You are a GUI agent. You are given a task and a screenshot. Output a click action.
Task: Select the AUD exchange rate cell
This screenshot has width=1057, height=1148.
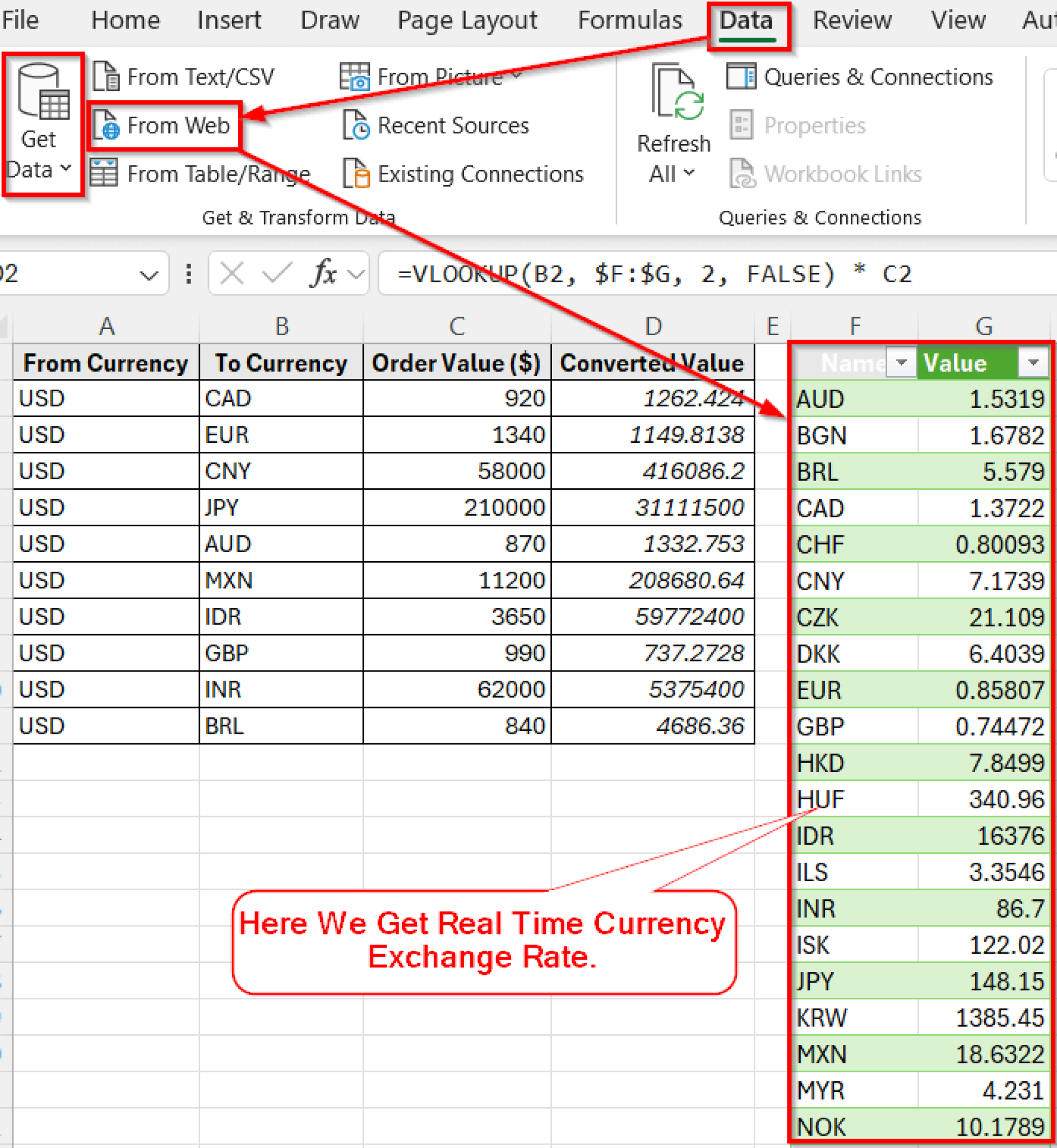[984, 399]
